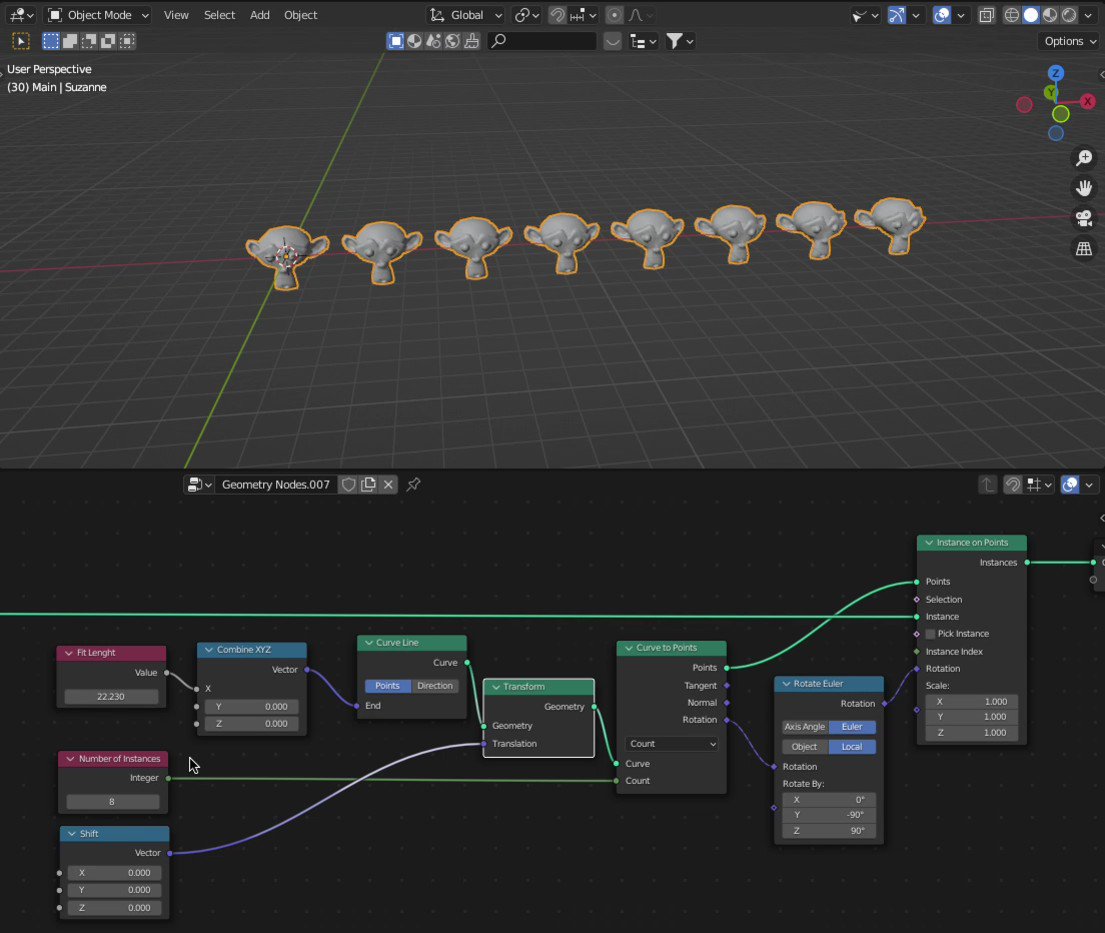The image size is (1105, 933).
Task: Duplicate node tree with new icon
Action: 369,485
